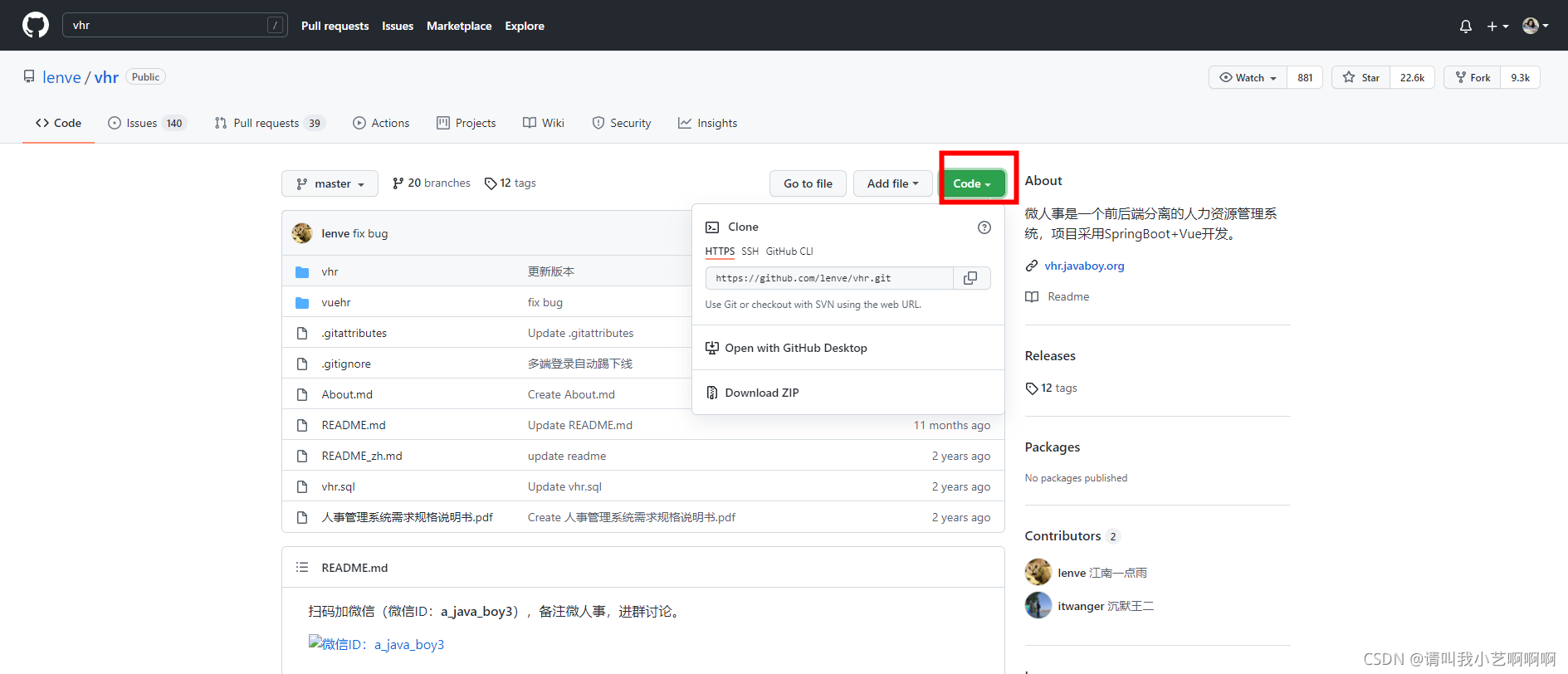The image size is (1568, 674).
Task: Open the plus create-new menu
Action: (x=1497, y=26)
